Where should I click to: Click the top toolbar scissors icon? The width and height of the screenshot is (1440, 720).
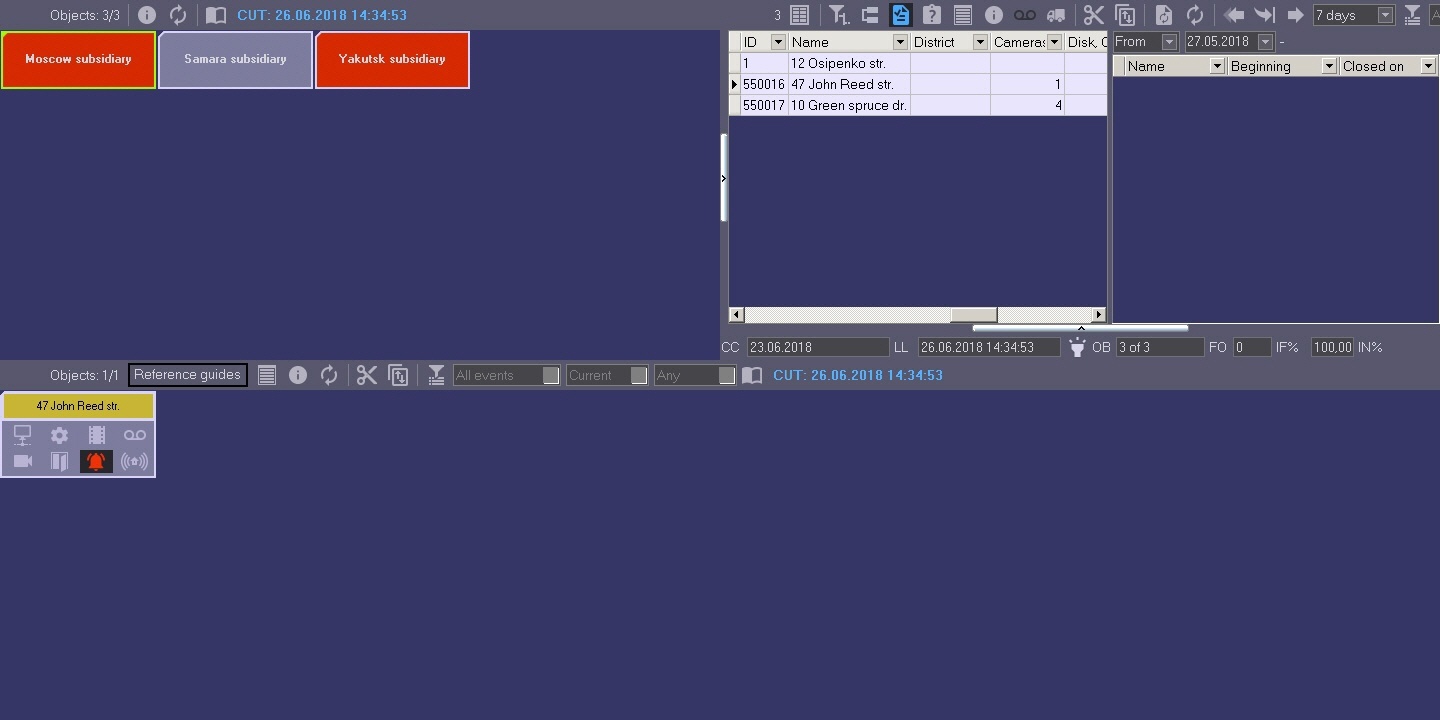[1093, 15]
